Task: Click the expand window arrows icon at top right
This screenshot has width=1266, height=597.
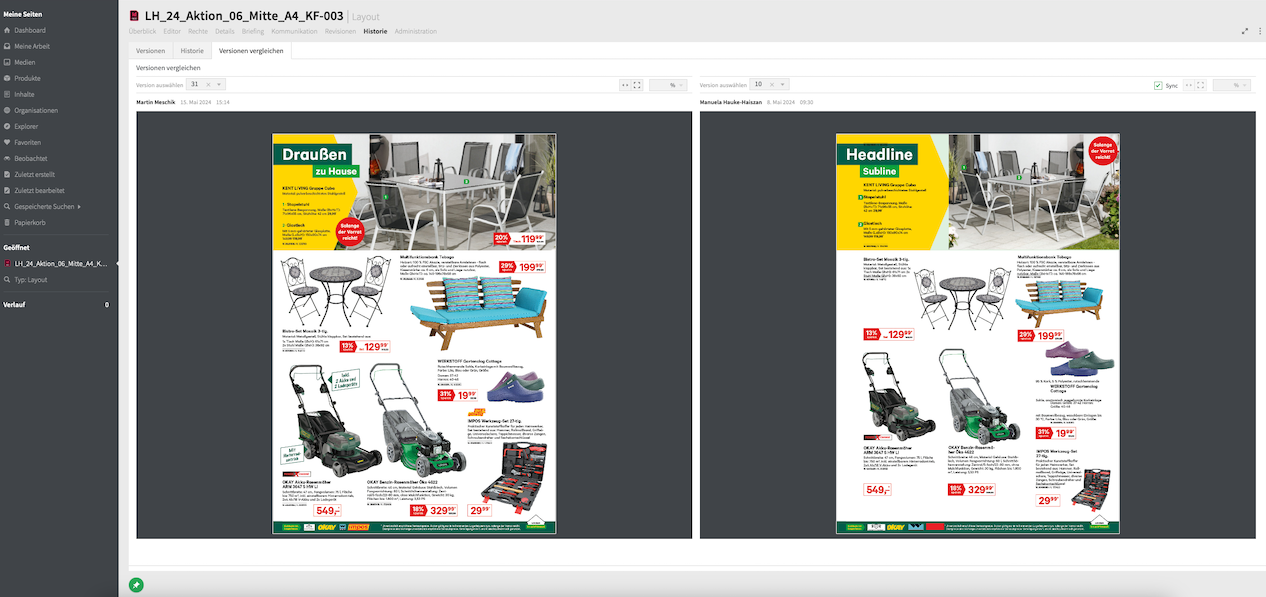Action: [1245, 31]
